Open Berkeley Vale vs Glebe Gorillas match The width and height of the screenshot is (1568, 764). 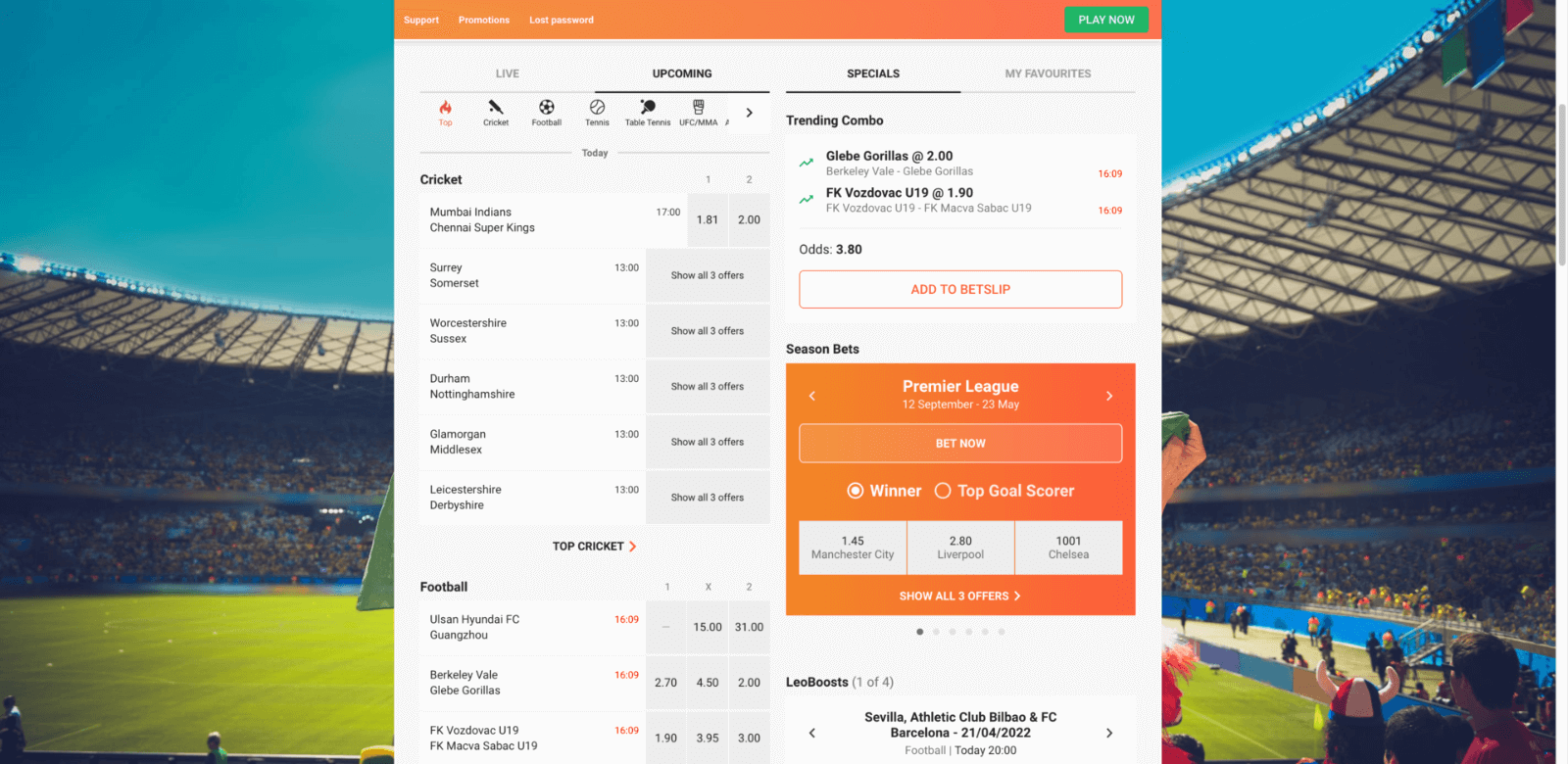click(532, 683)
